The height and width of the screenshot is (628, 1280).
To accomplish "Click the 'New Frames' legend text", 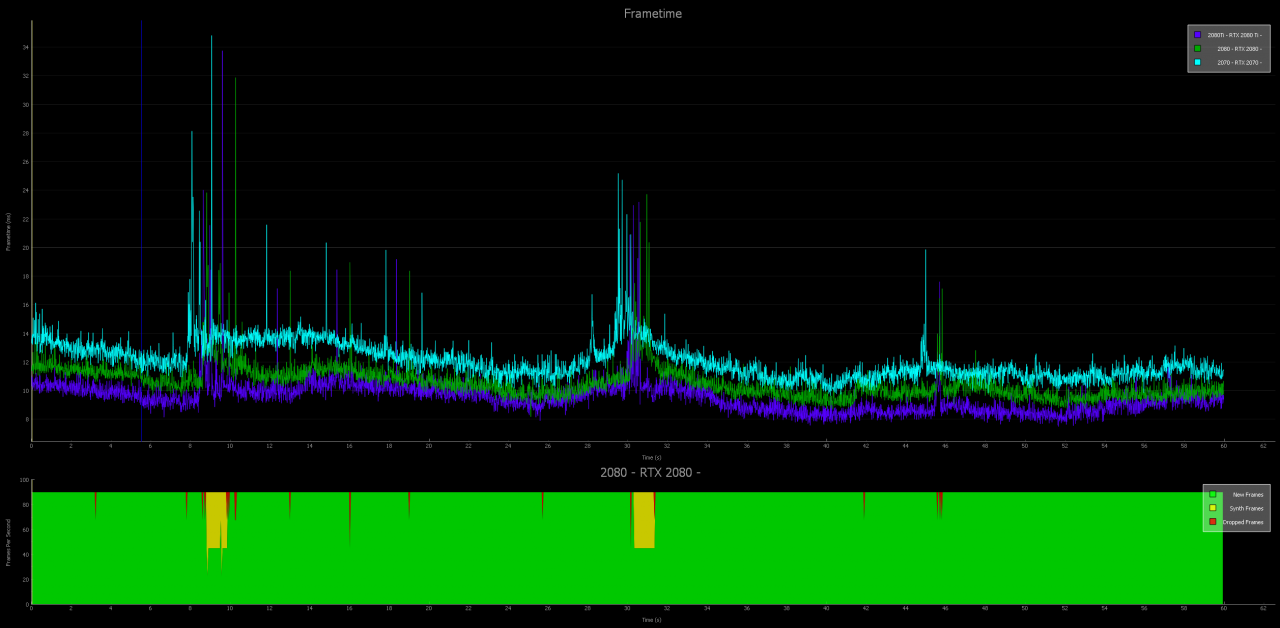I will 1248,495.
